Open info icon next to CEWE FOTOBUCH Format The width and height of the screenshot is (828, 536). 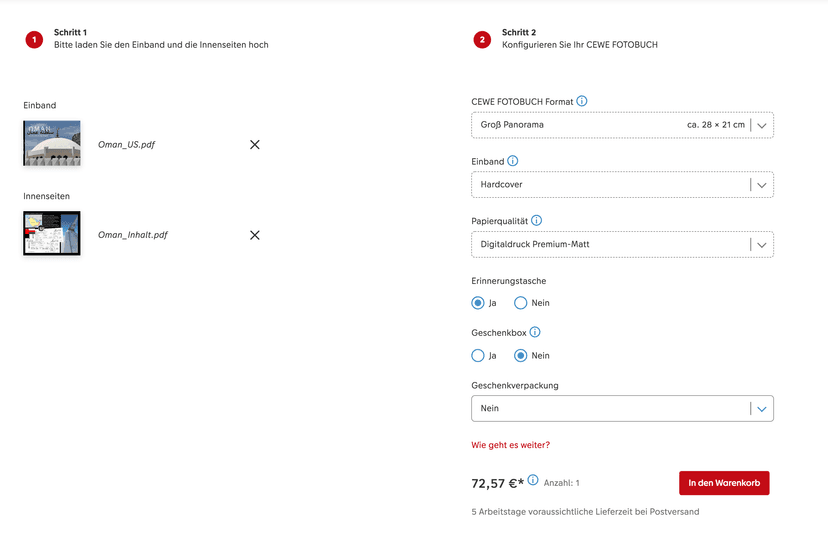(x=582, y=101)
